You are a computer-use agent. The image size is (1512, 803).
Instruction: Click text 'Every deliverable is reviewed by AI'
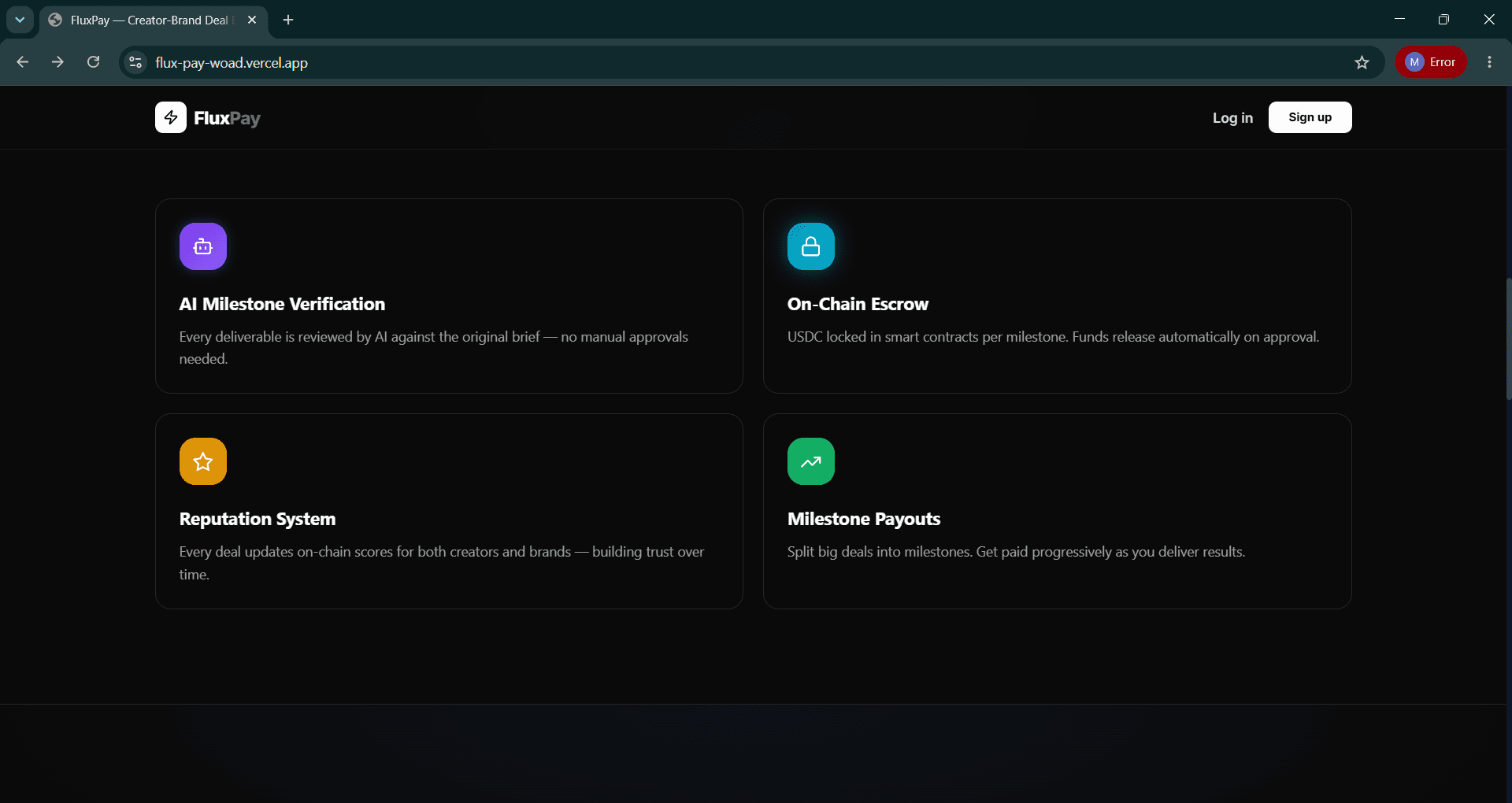click(283, 337)
